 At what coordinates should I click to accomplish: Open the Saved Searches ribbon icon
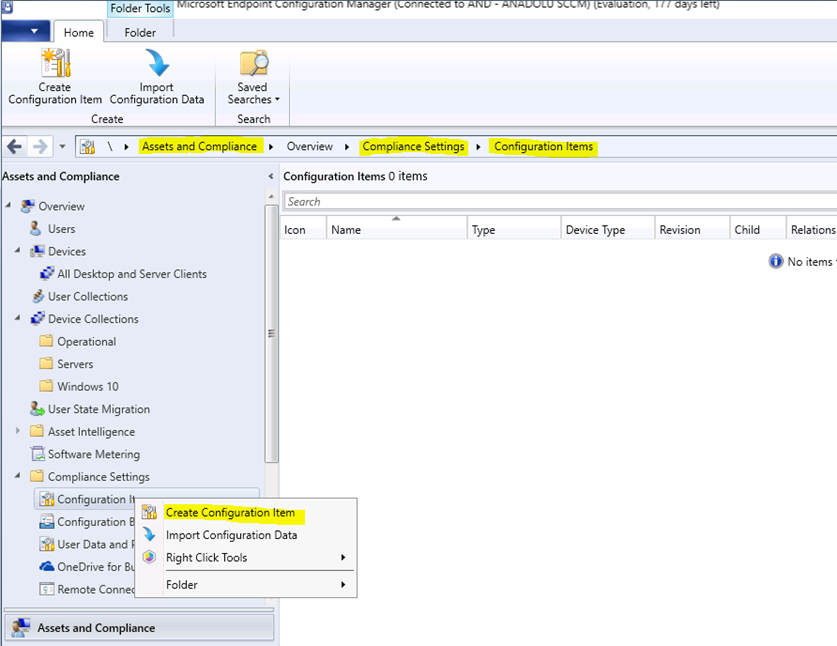254,63
